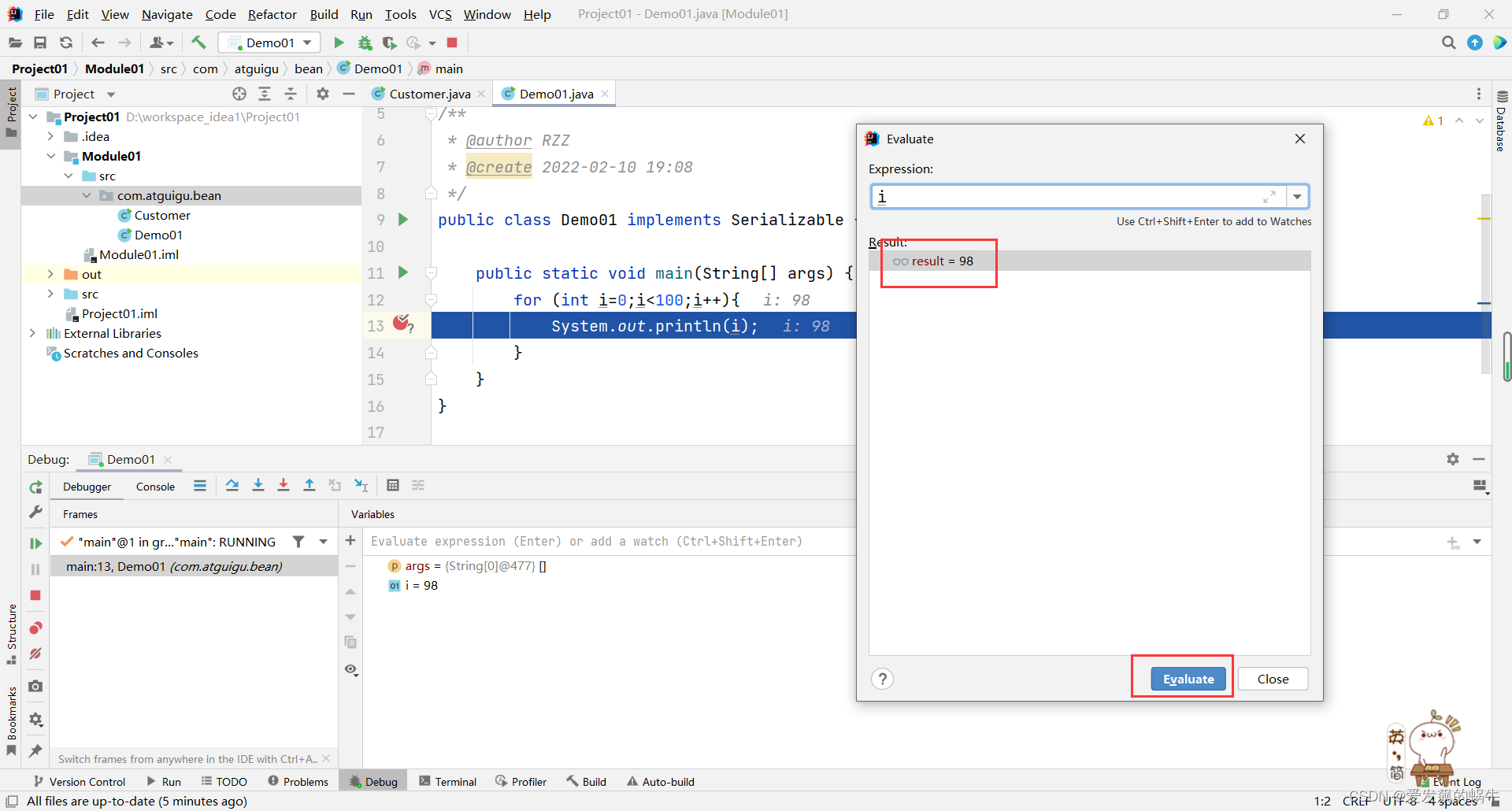Click the eye icon in Variables panel
This screenshot has width=1512, height=811.
(351, 669)
